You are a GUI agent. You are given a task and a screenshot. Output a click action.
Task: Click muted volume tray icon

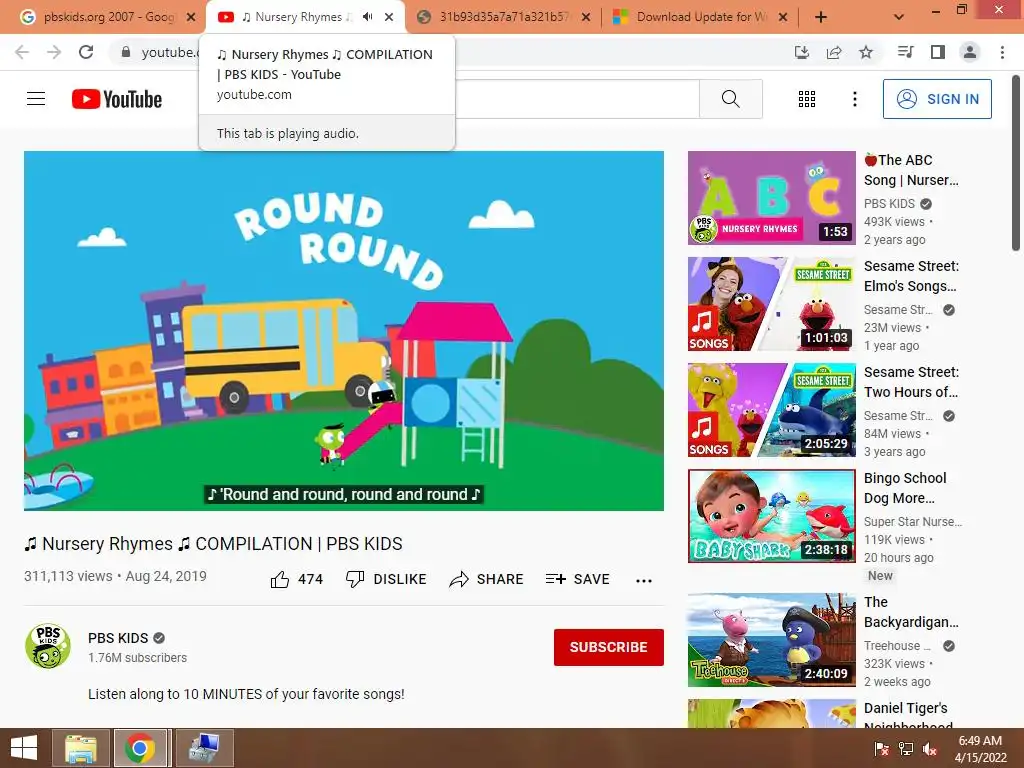point(930,749)
